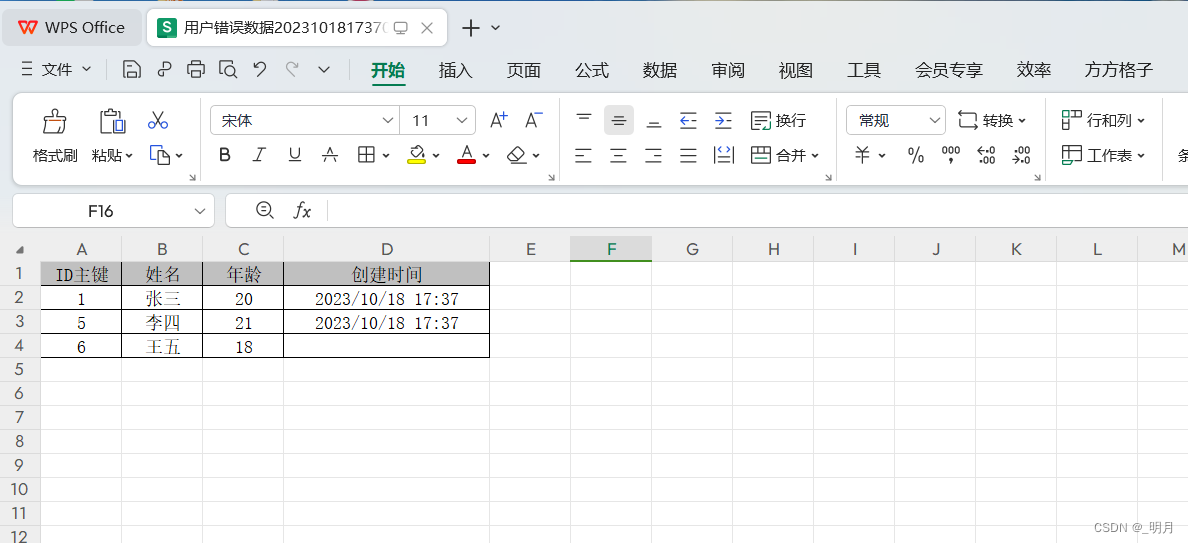Decrease decimal places
The width and height of the screenshot is (1188, 543).
[x=1021, y=155]
